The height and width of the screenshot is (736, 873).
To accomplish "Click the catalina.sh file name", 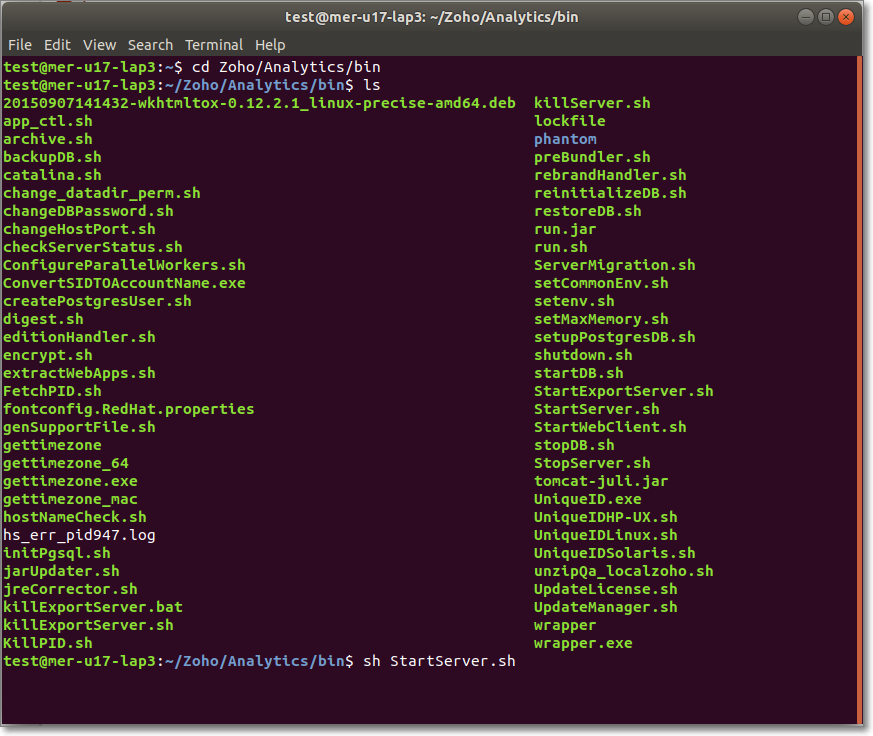I will pyautogui.click(x=52, y=175).
